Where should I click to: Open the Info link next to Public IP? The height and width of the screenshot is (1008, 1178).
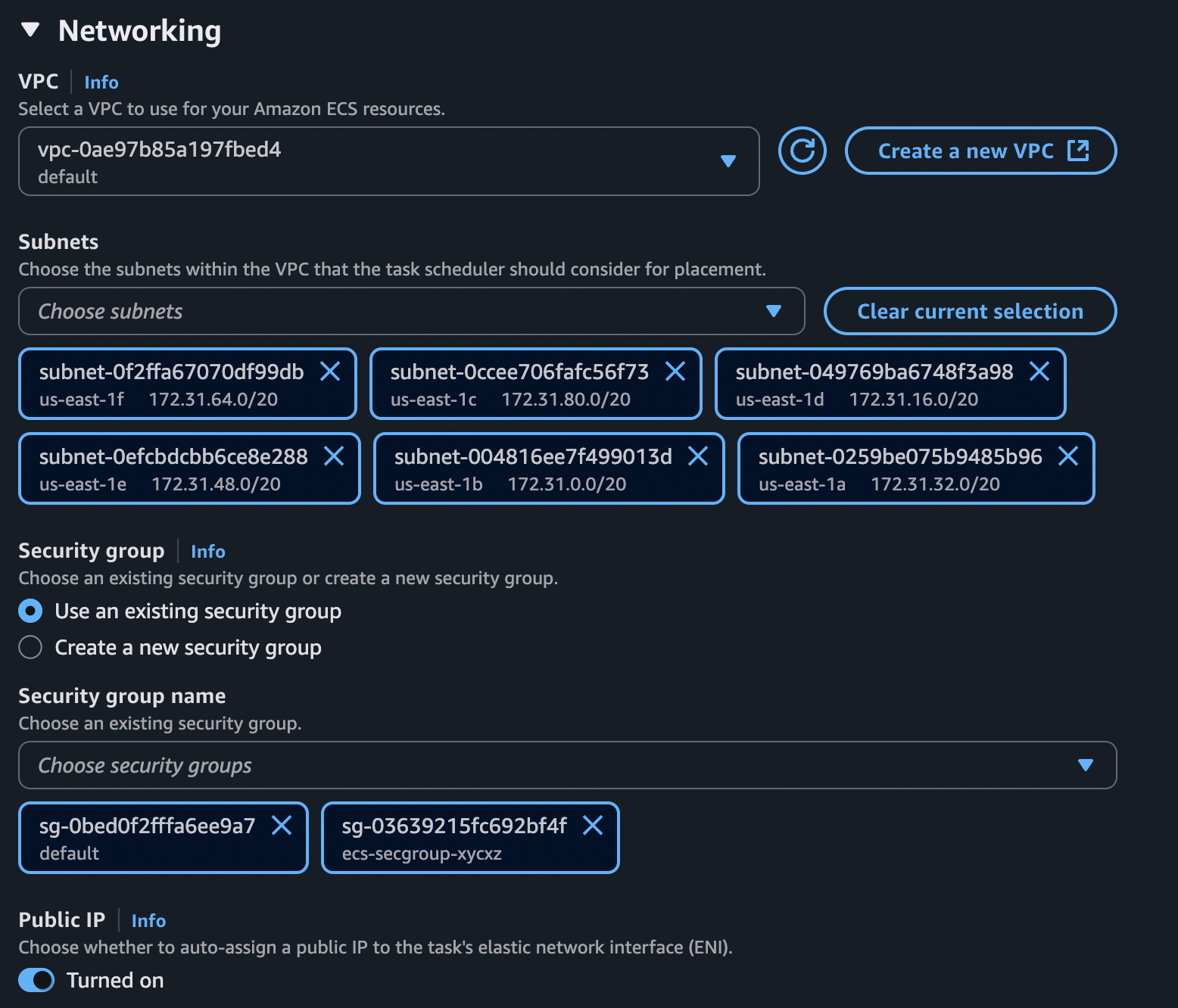coord(148,920)
